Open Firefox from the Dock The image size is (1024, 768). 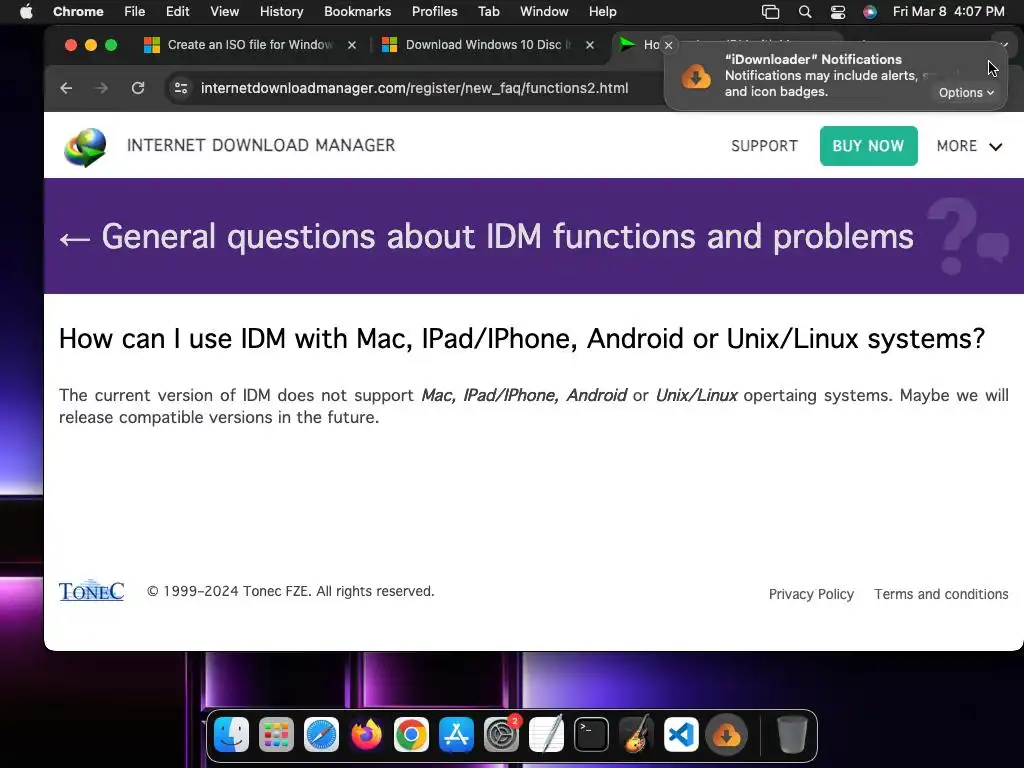click(366, 735)
